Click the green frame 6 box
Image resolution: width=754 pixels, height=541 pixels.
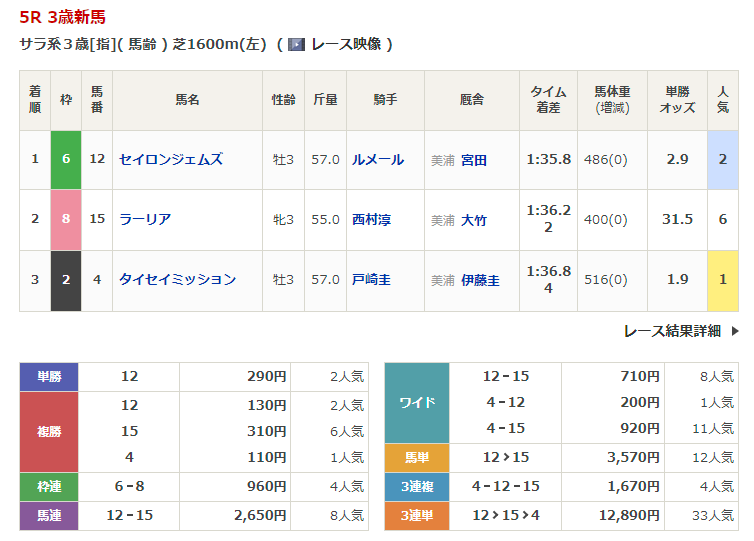(66, 159)
